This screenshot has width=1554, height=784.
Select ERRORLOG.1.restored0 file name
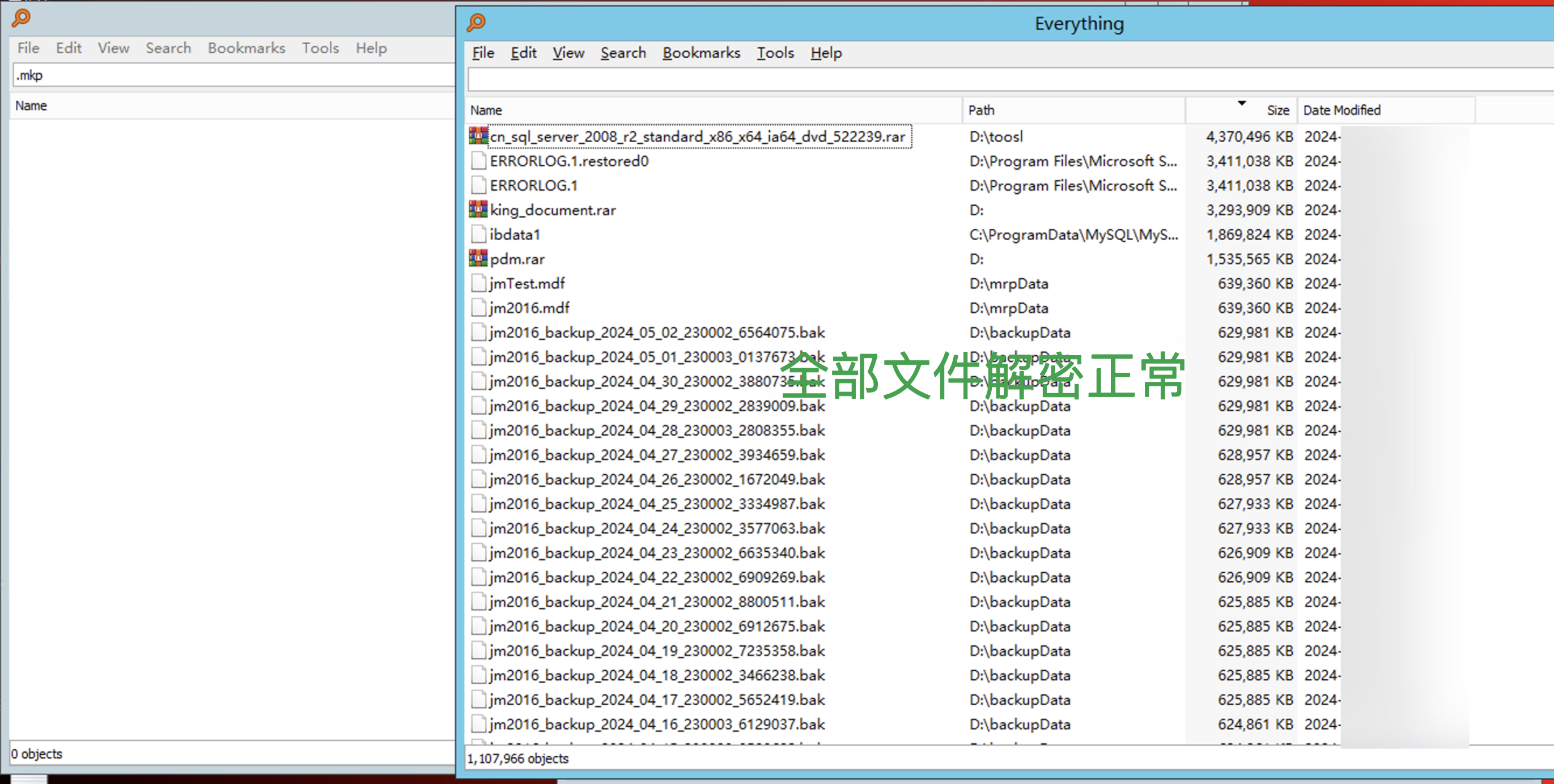(569, 161)
